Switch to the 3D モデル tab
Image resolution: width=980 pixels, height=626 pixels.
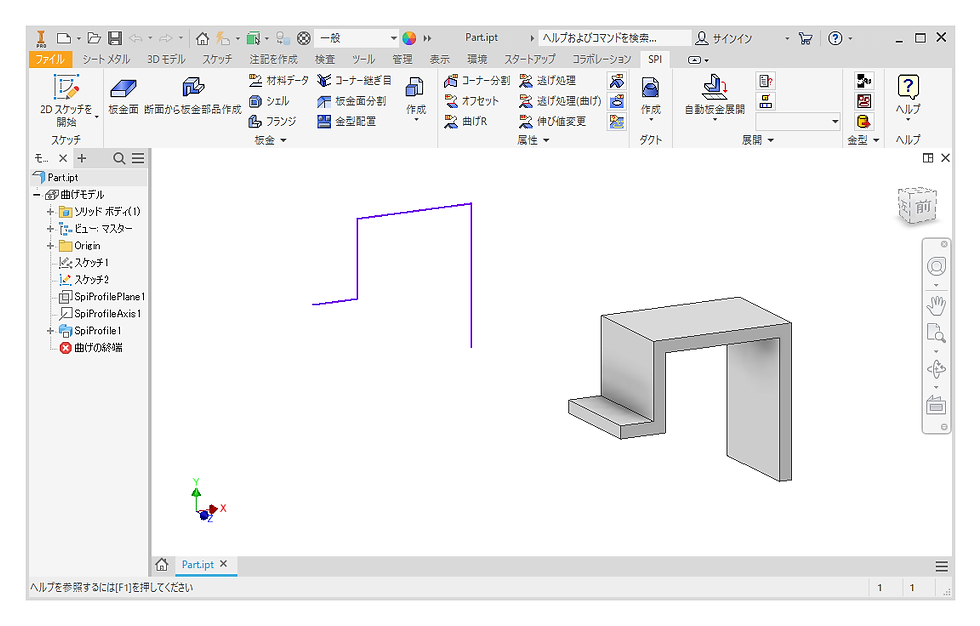[x=166, y=59]
